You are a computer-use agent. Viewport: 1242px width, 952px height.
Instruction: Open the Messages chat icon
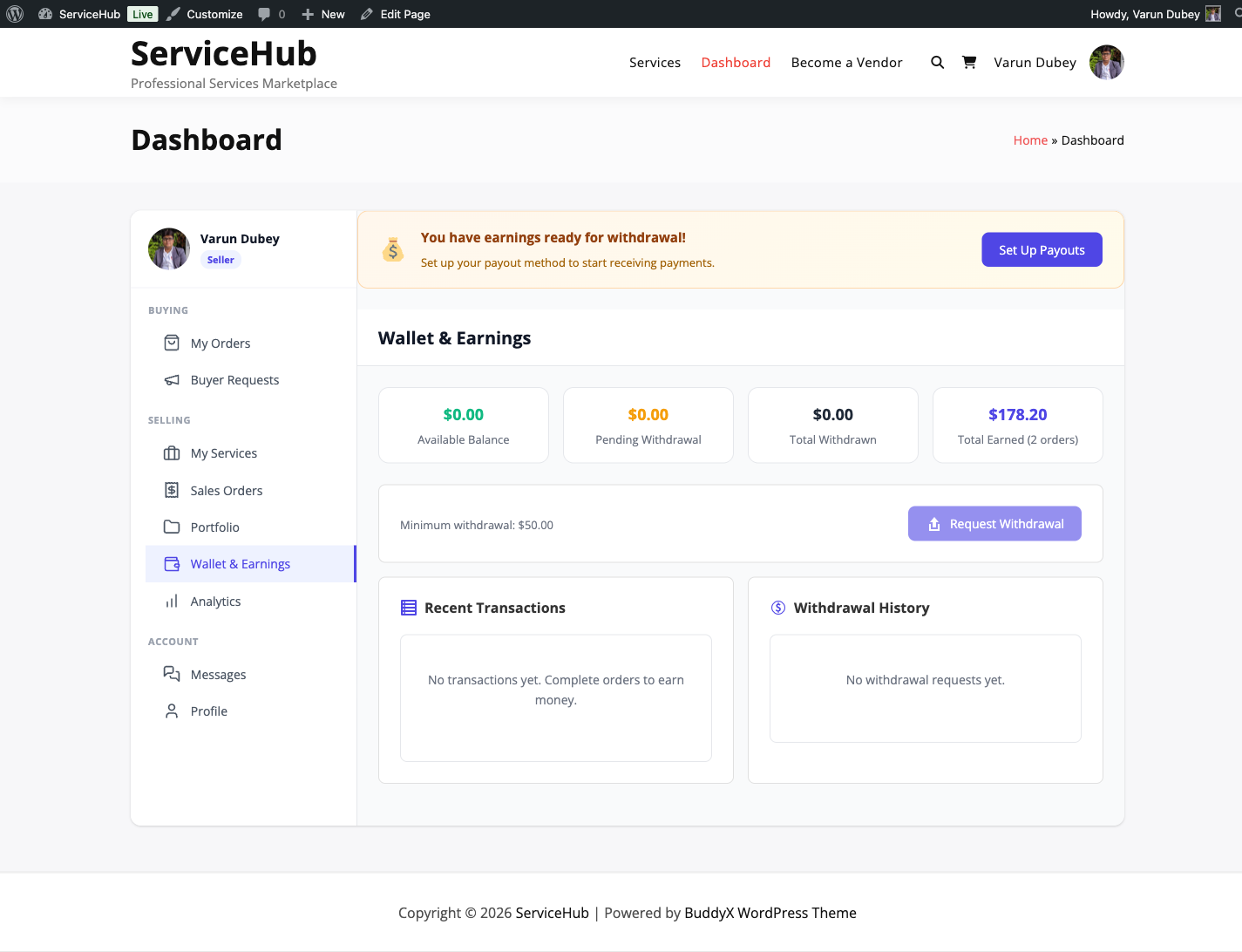(x=172, y=674)
